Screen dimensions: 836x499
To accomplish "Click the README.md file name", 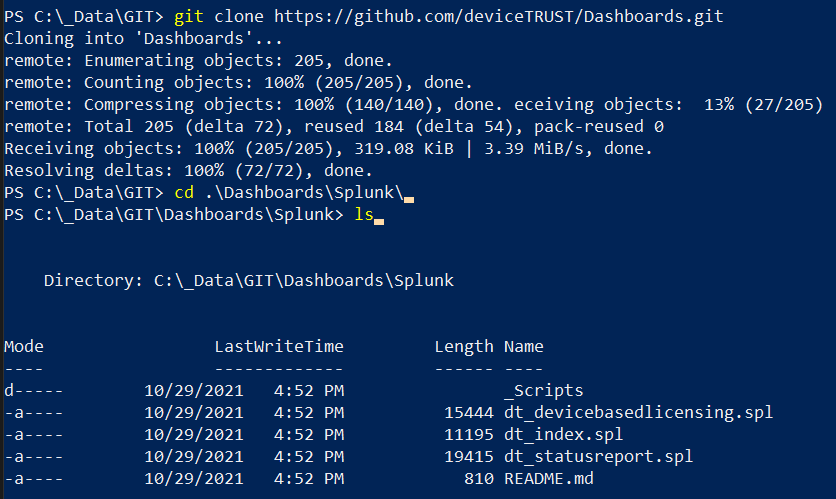I will [548, 477].
